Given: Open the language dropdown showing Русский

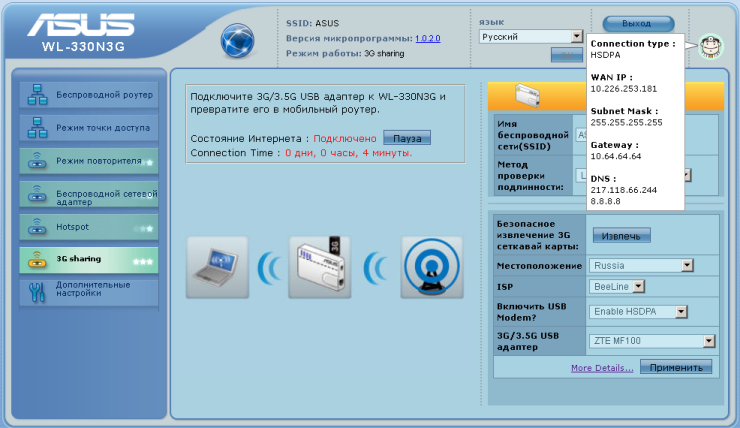Looking at the screenshot, I should coord(530,37).
